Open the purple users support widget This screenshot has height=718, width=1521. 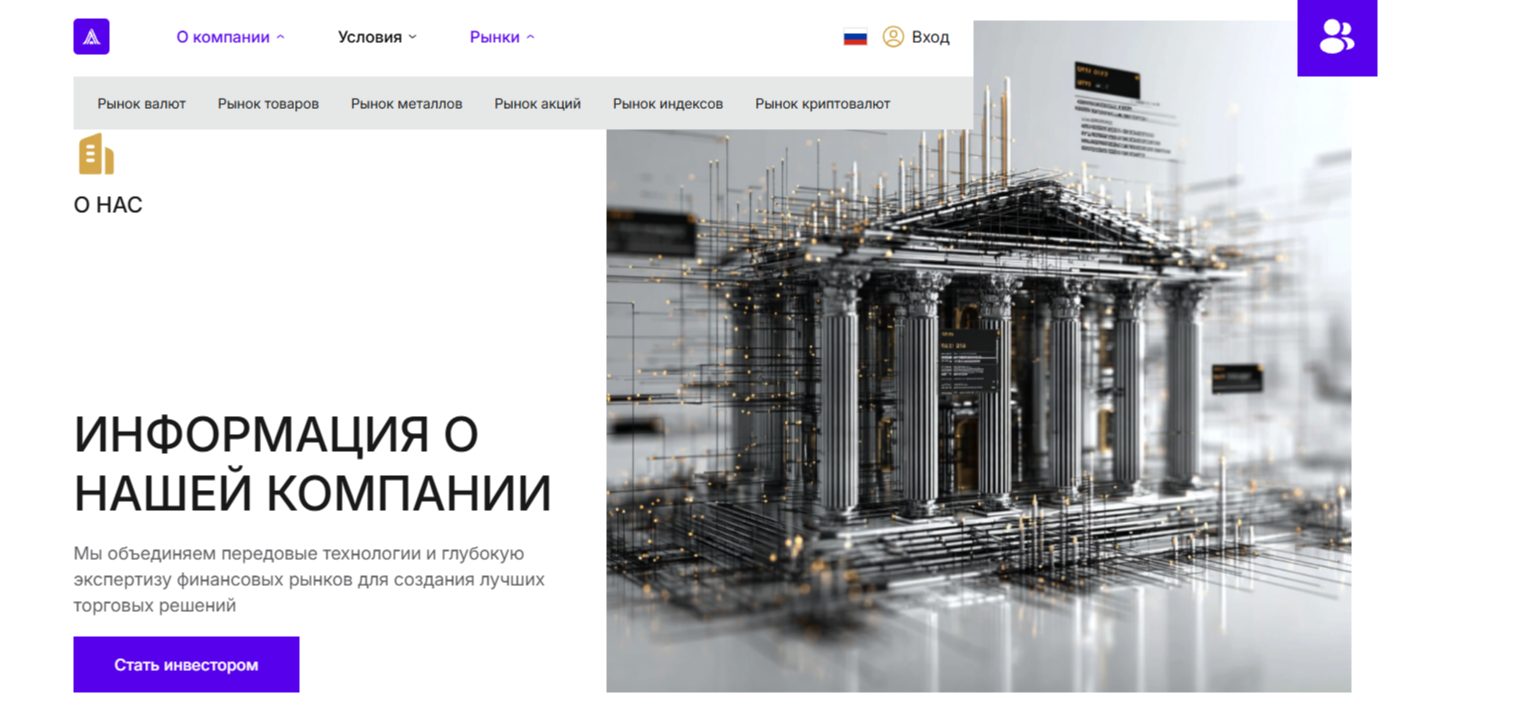point(1337,37)
